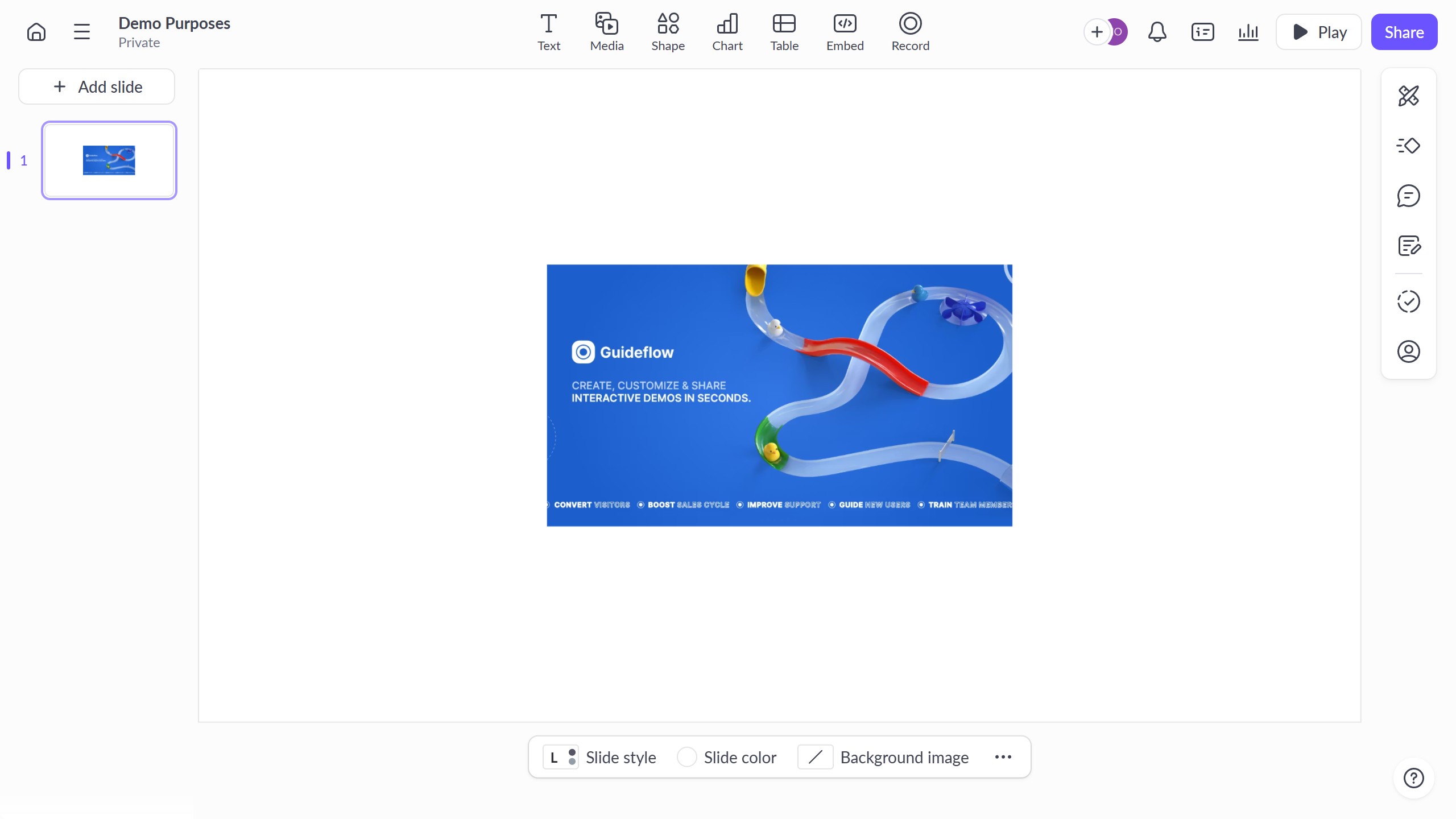The height and width of the screenshot is (819, 1456).
Task: Open the Media insert tool
Action: [606, 32]
